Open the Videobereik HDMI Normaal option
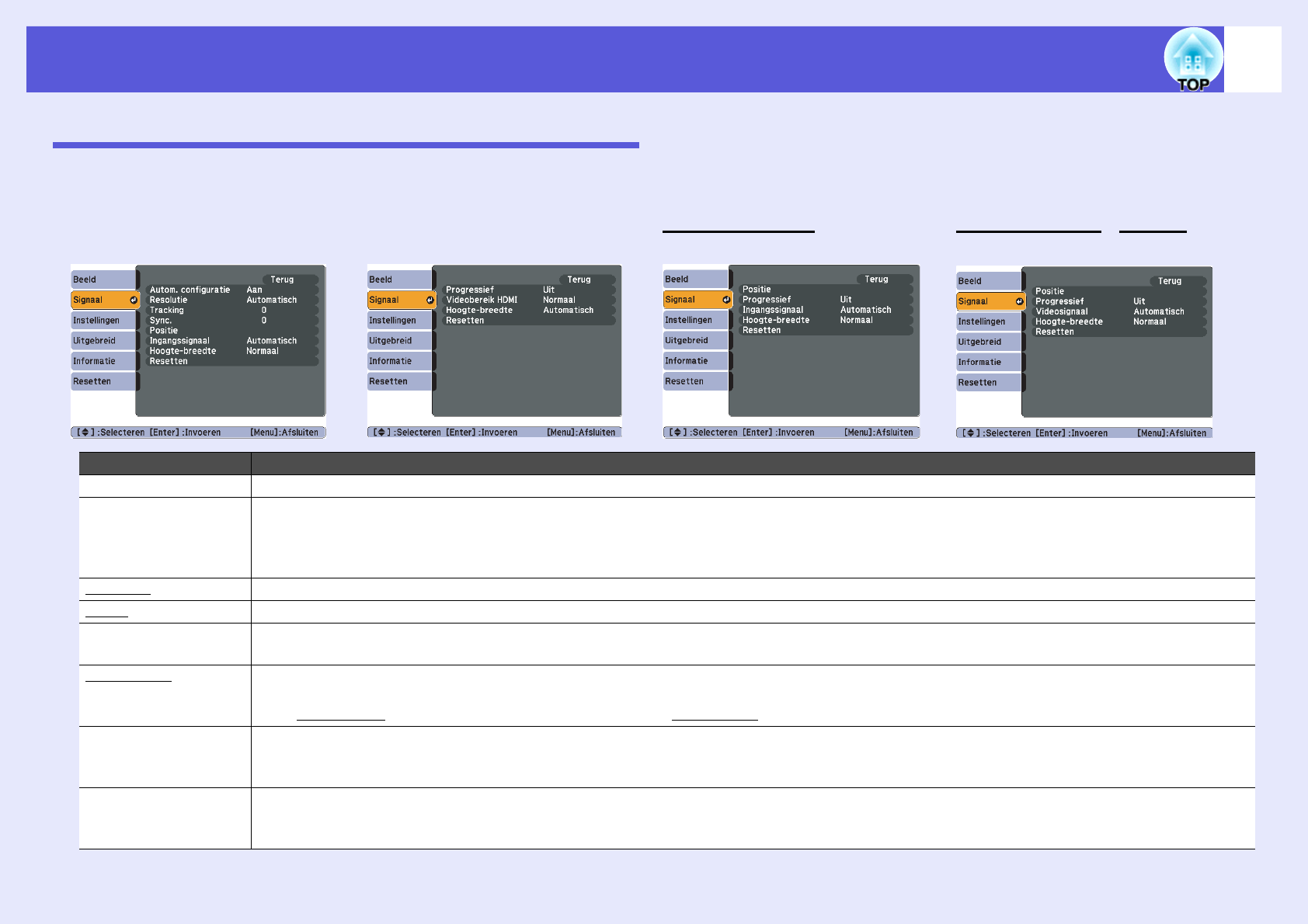 [527, 300]
